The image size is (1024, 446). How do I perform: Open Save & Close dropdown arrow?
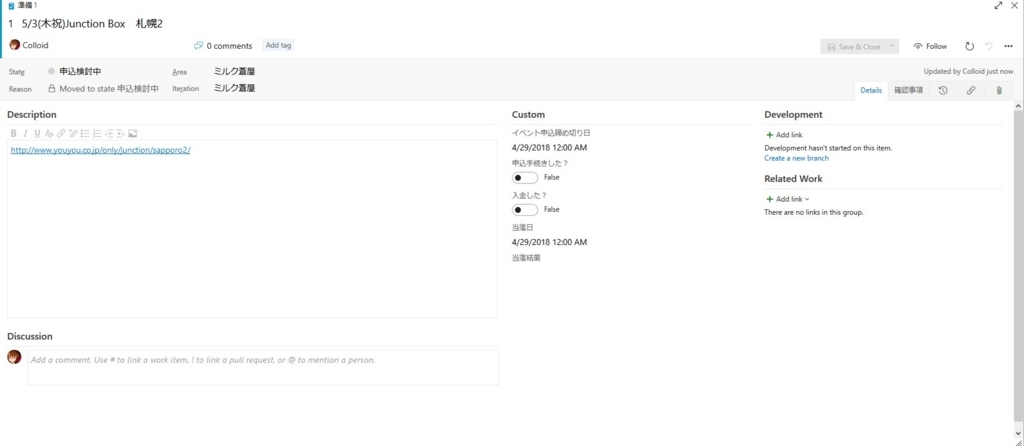click(x=892, y=46)
